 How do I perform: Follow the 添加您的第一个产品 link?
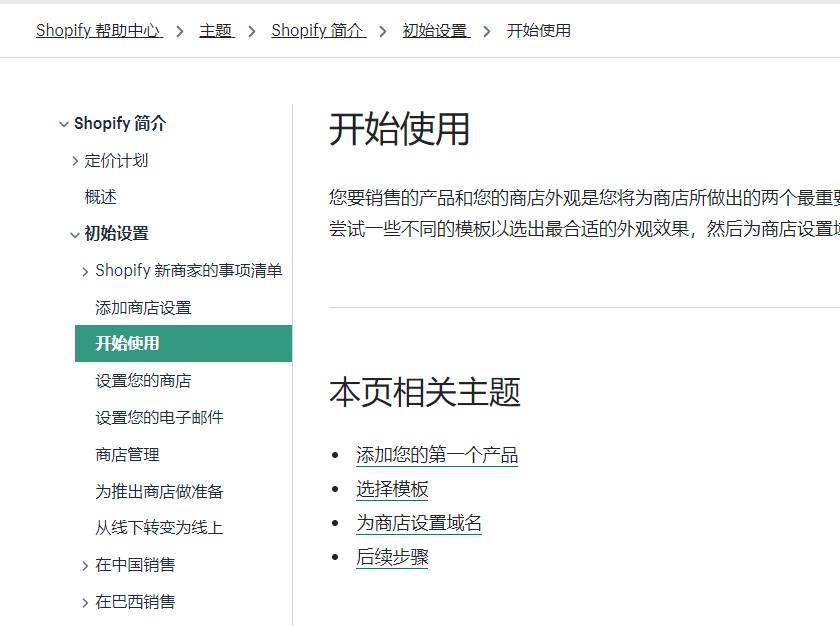tap(437, 455)
